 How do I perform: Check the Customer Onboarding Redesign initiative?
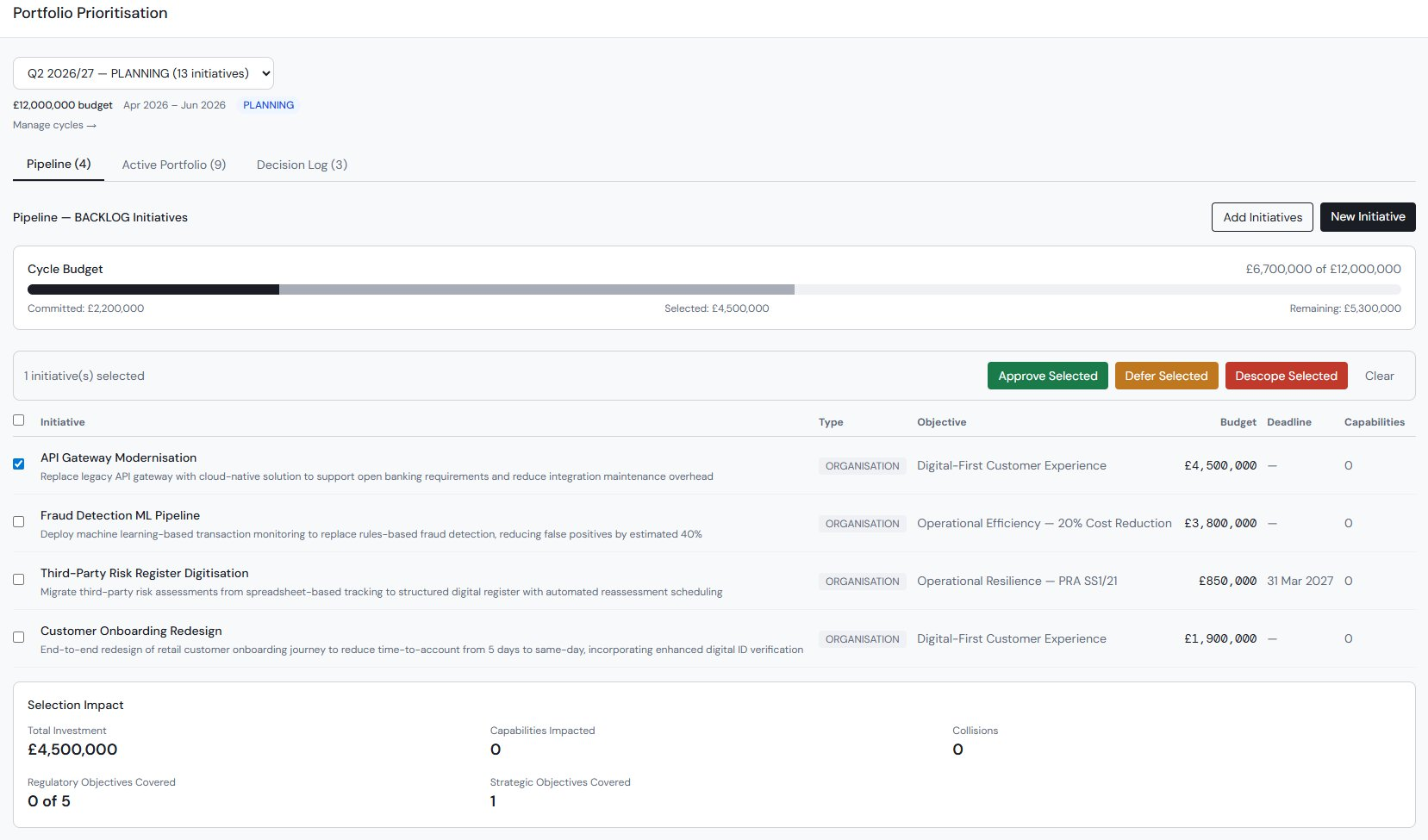click(19, 638)
